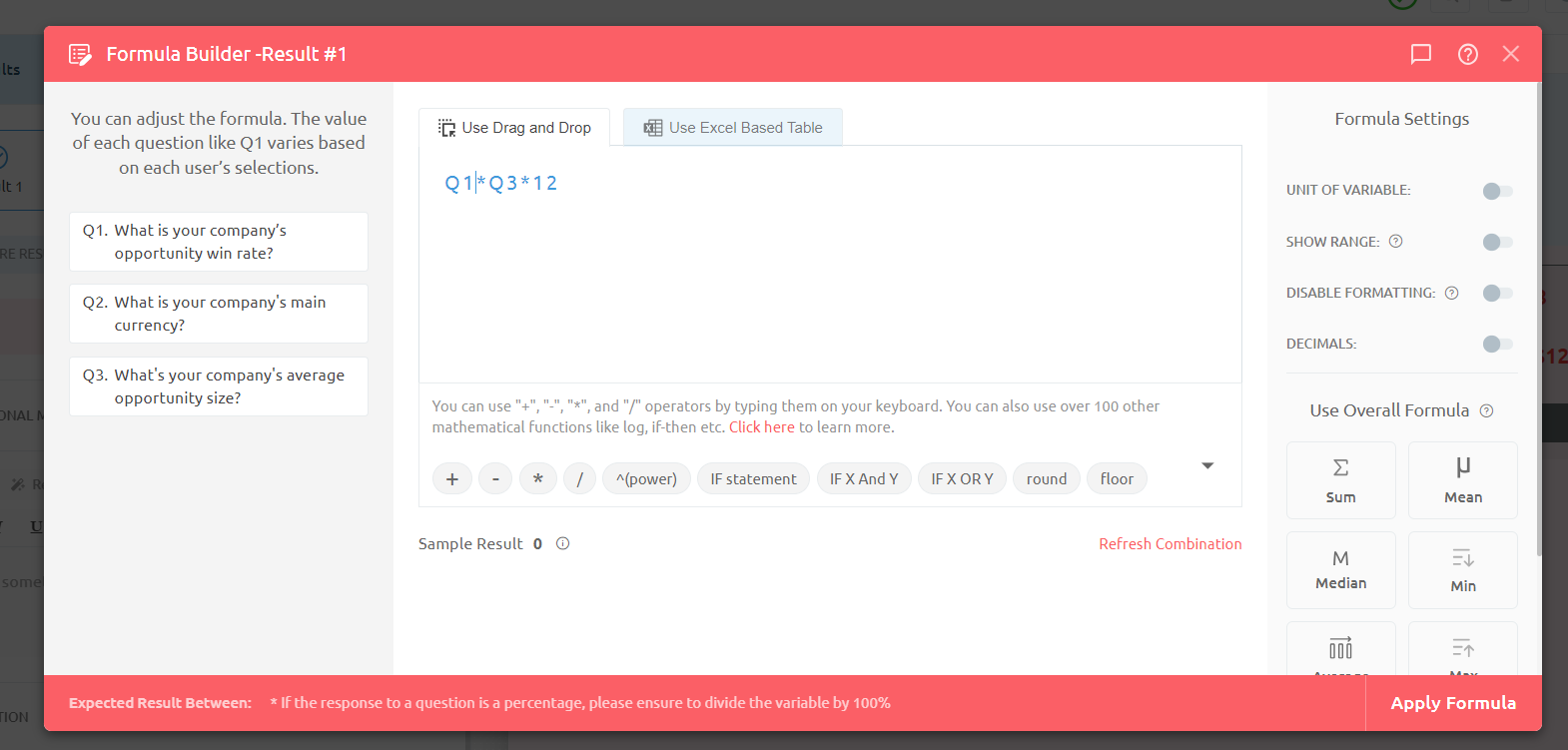Screen dimensions: 1568x750
Task: Expand the operators list dropdown arrow
Action: coord(1207,466)
